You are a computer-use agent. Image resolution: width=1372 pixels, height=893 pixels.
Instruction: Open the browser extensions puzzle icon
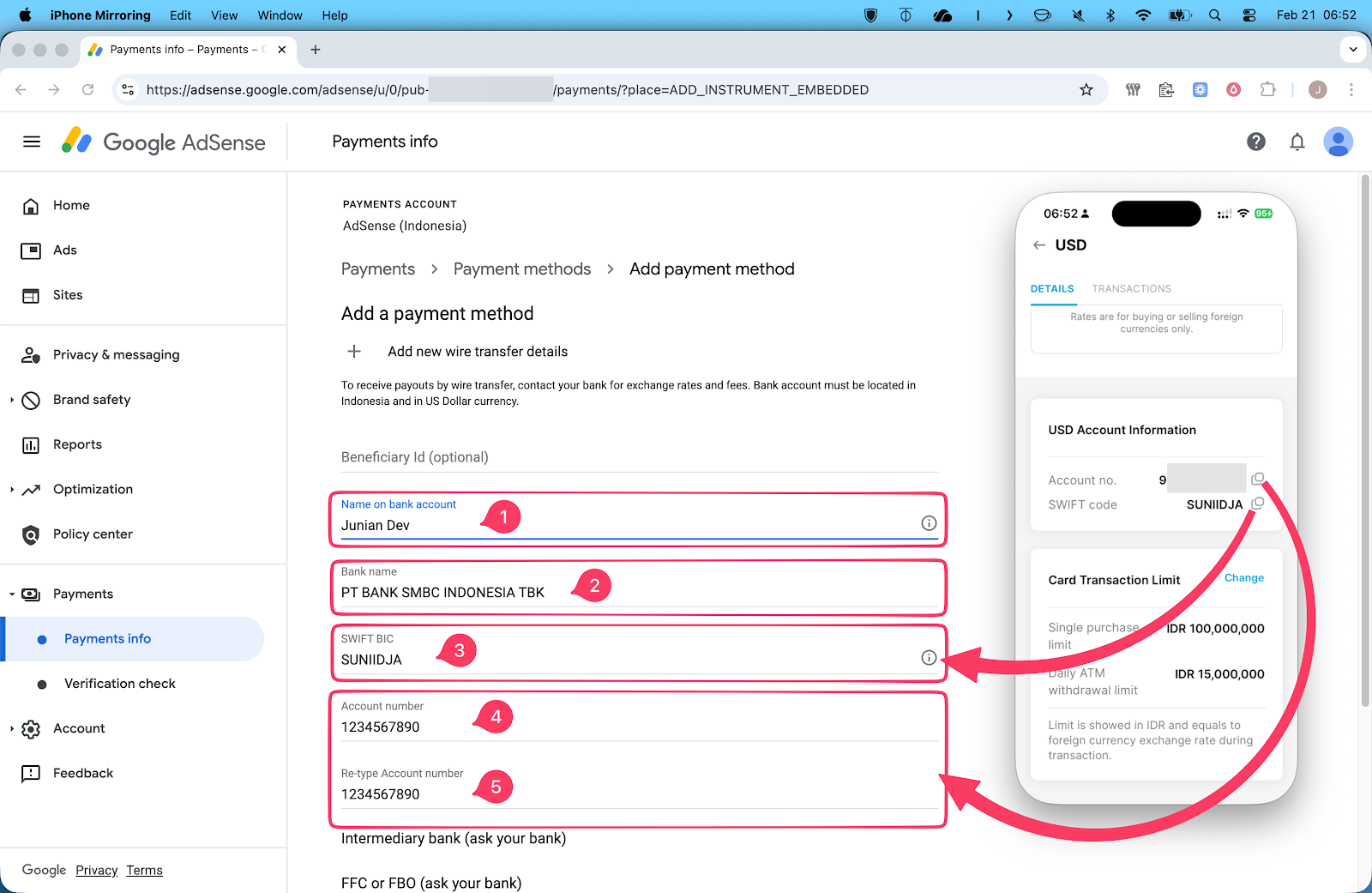(x=1267, y=90)
